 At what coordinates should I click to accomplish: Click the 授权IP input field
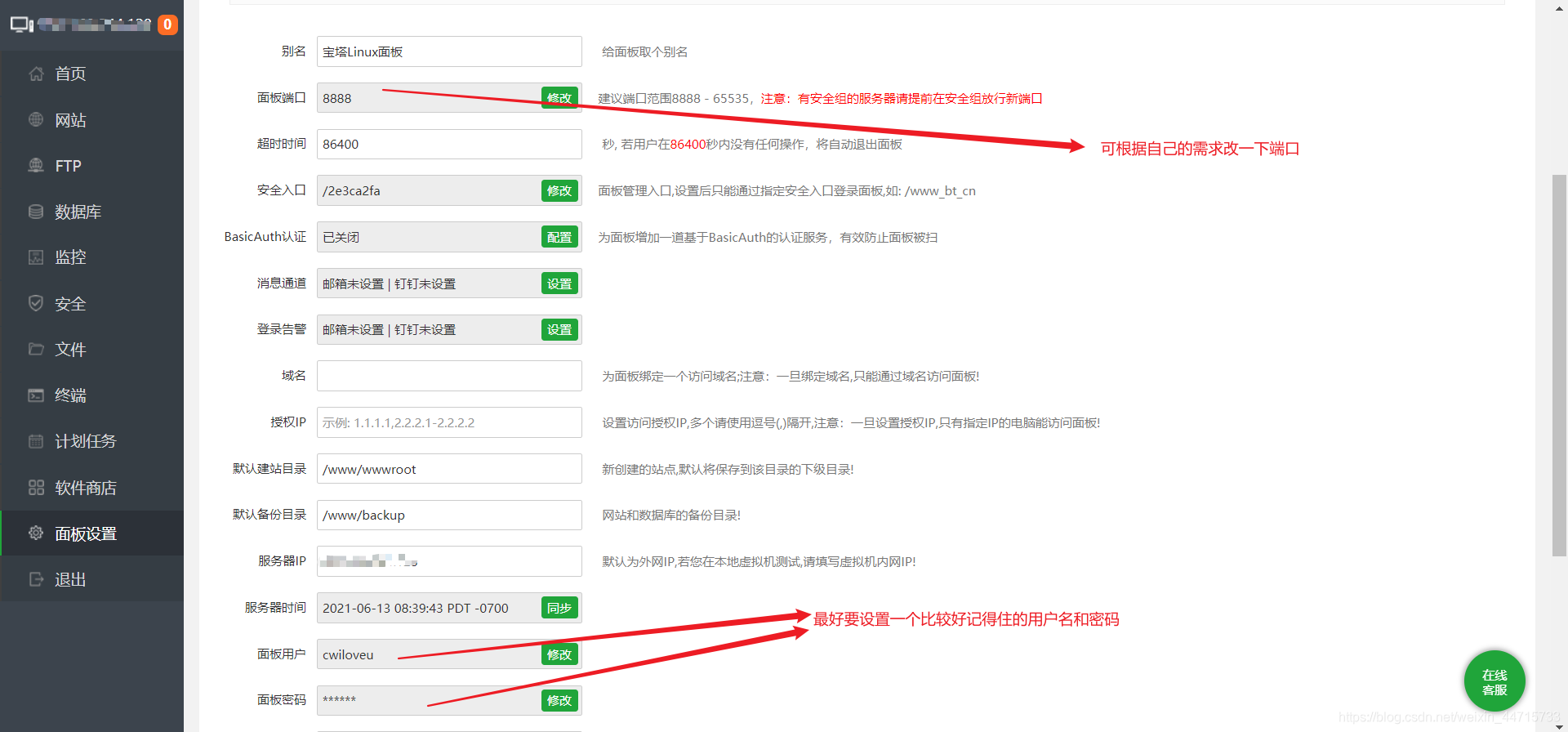click(449, 422)
